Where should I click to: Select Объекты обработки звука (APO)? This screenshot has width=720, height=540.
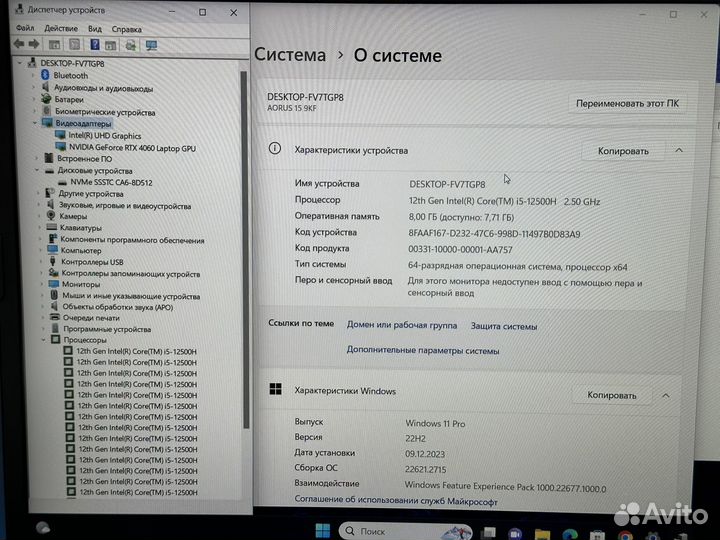[x=118, y=307]
